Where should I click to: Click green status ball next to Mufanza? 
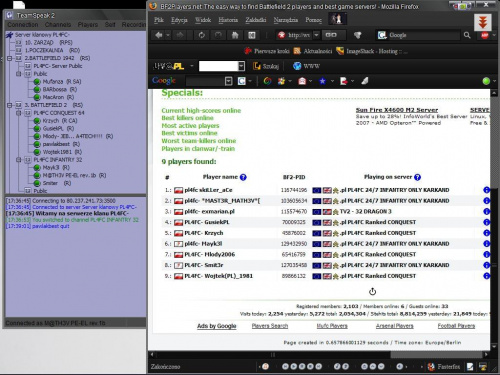pyautogui.click(x=37, y=82)
